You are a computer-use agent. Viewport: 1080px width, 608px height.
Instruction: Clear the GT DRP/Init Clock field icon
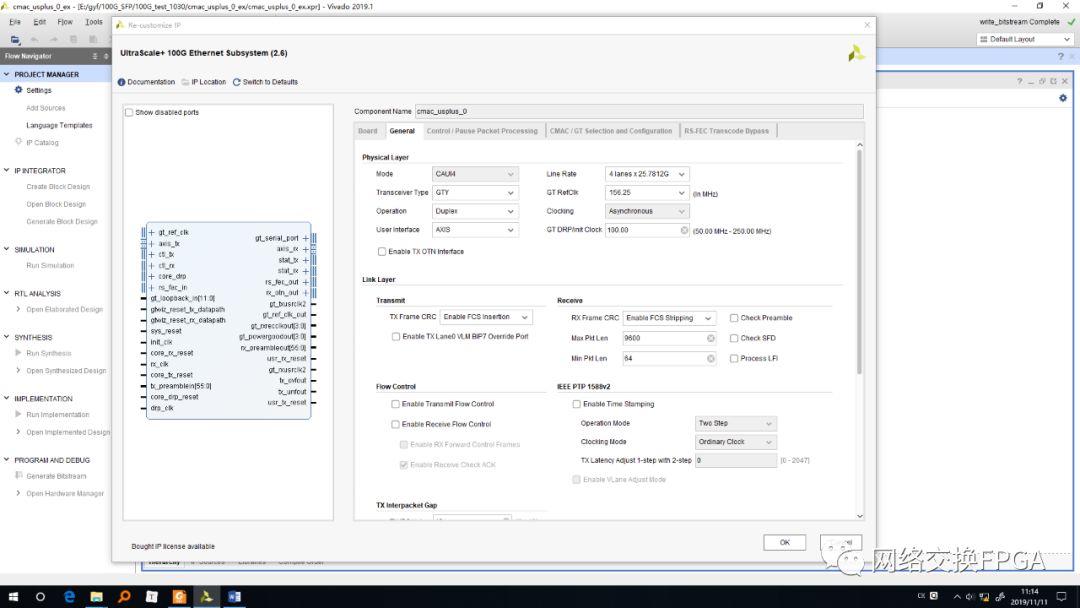tap(684, 230)
